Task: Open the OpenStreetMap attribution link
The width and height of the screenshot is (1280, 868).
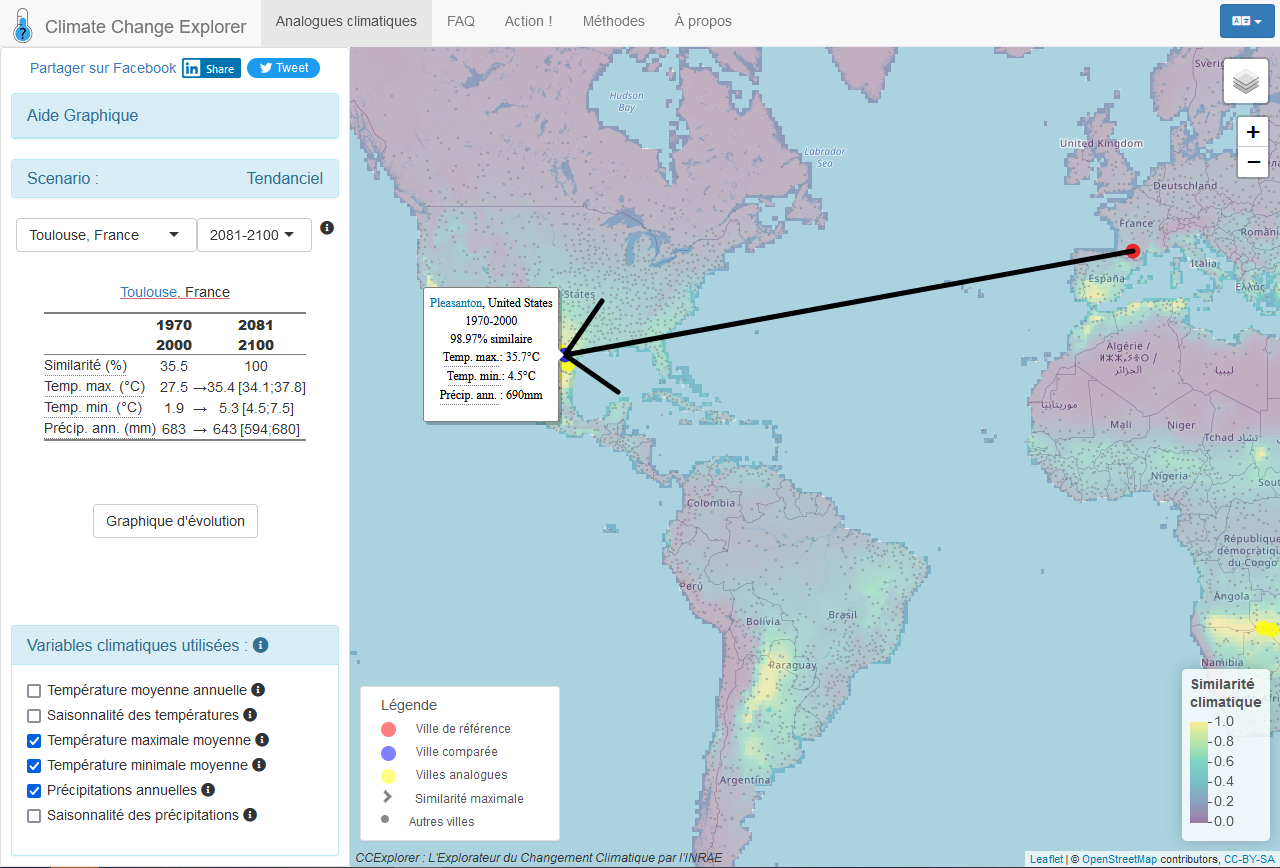Action: tap(1120, 859)
